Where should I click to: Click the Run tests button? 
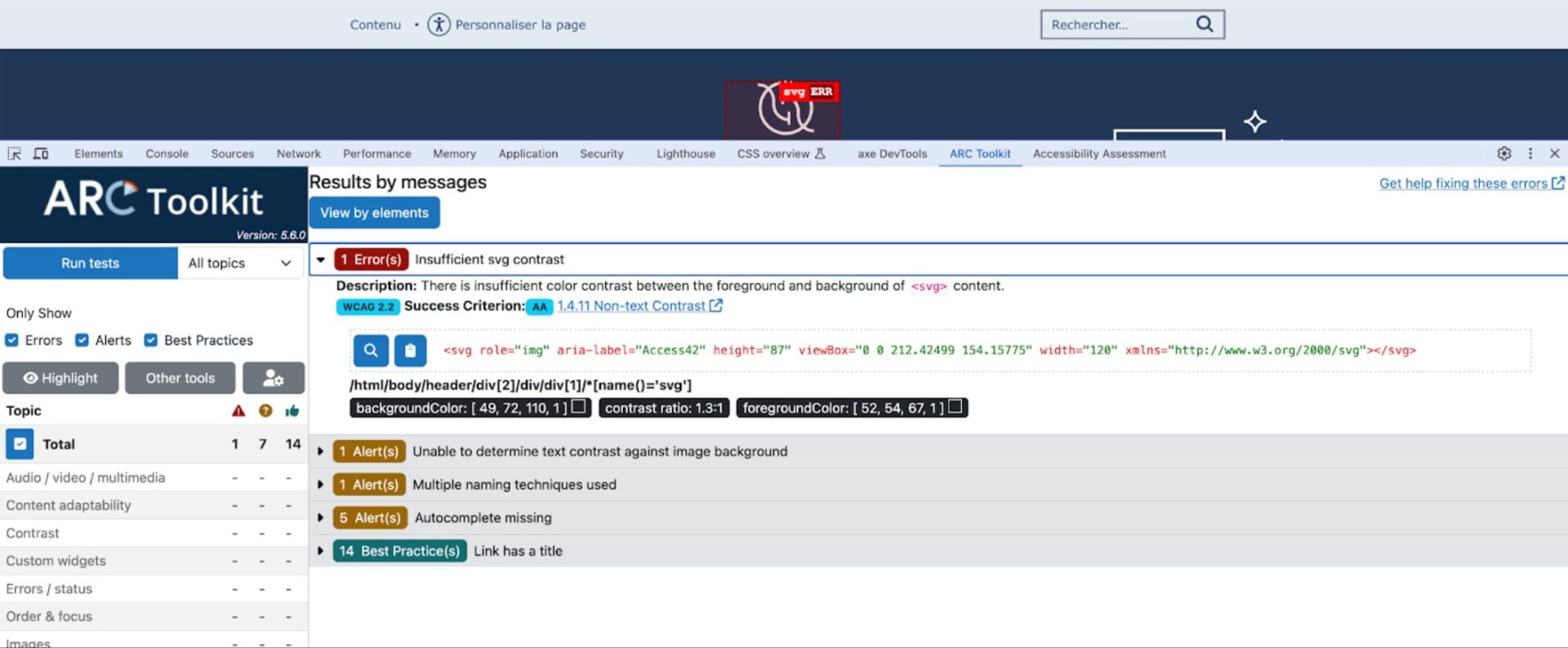pos(91,263)
